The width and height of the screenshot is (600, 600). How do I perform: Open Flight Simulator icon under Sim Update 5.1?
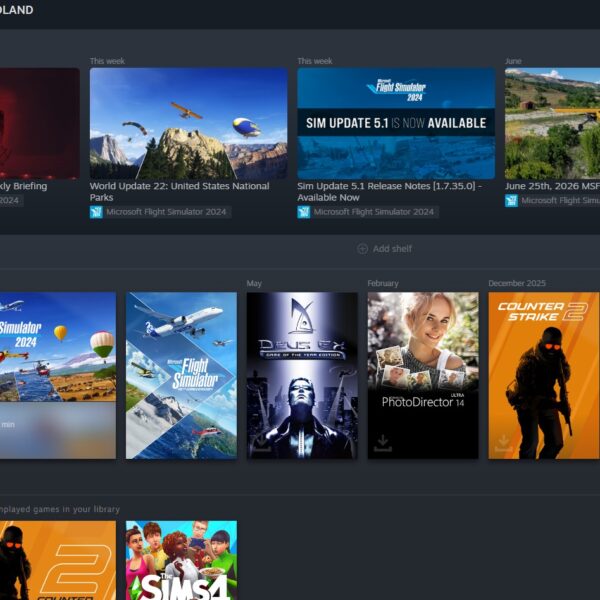[x=304, y=212]
